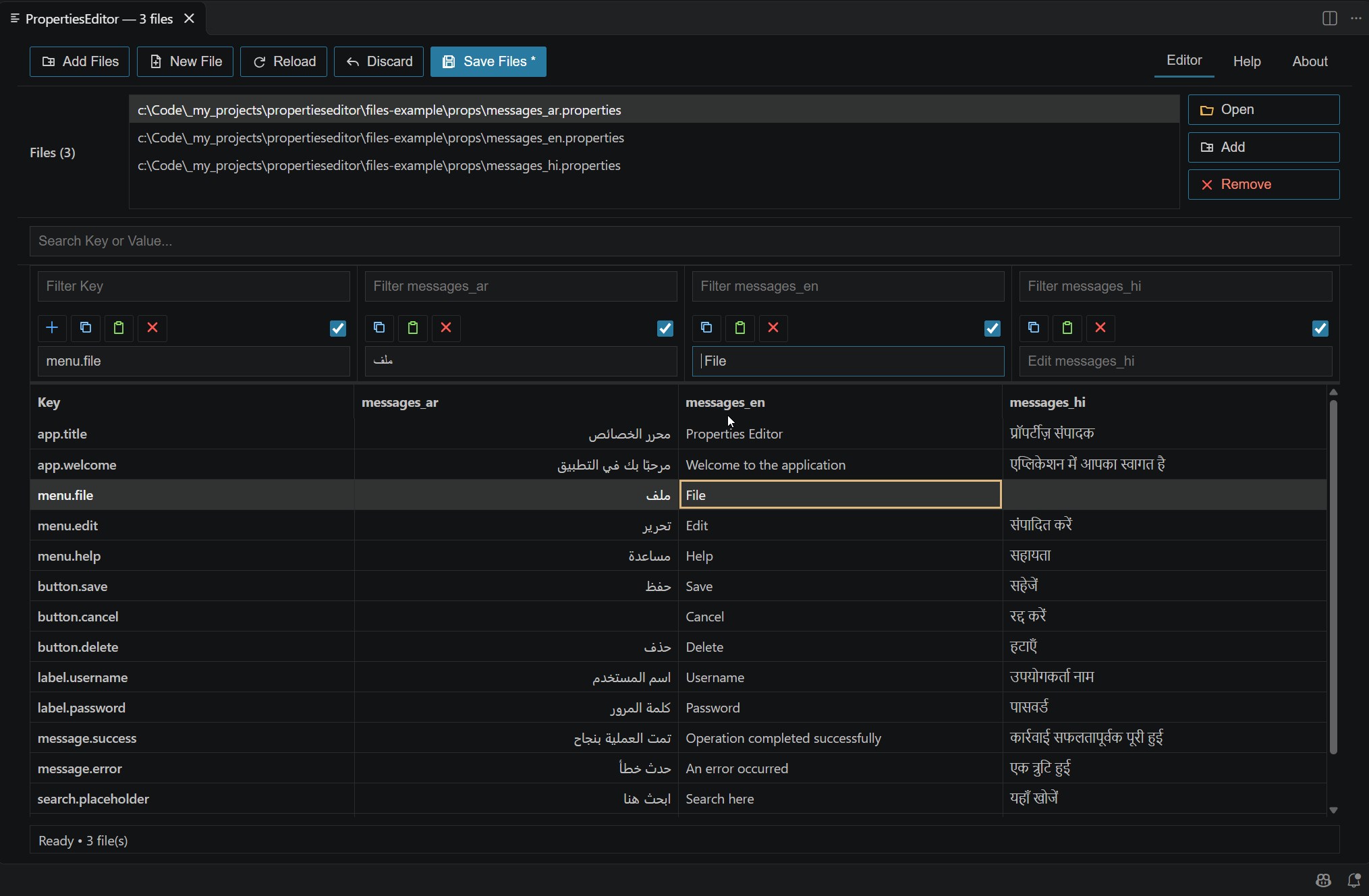Open the Help tab
This screenshot has width=1369, height=896.
coord(1247,61)
